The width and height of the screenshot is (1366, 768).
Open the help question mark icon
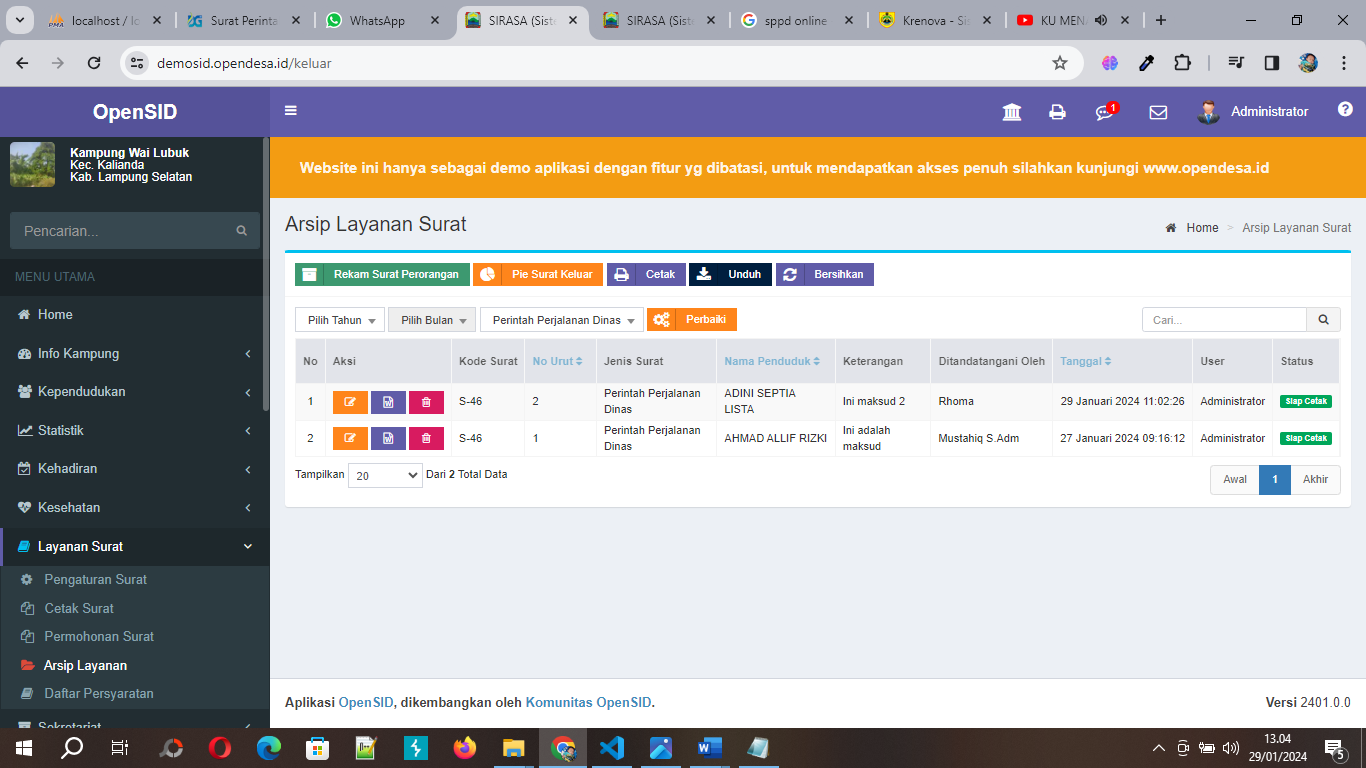tap(1345, 111)
